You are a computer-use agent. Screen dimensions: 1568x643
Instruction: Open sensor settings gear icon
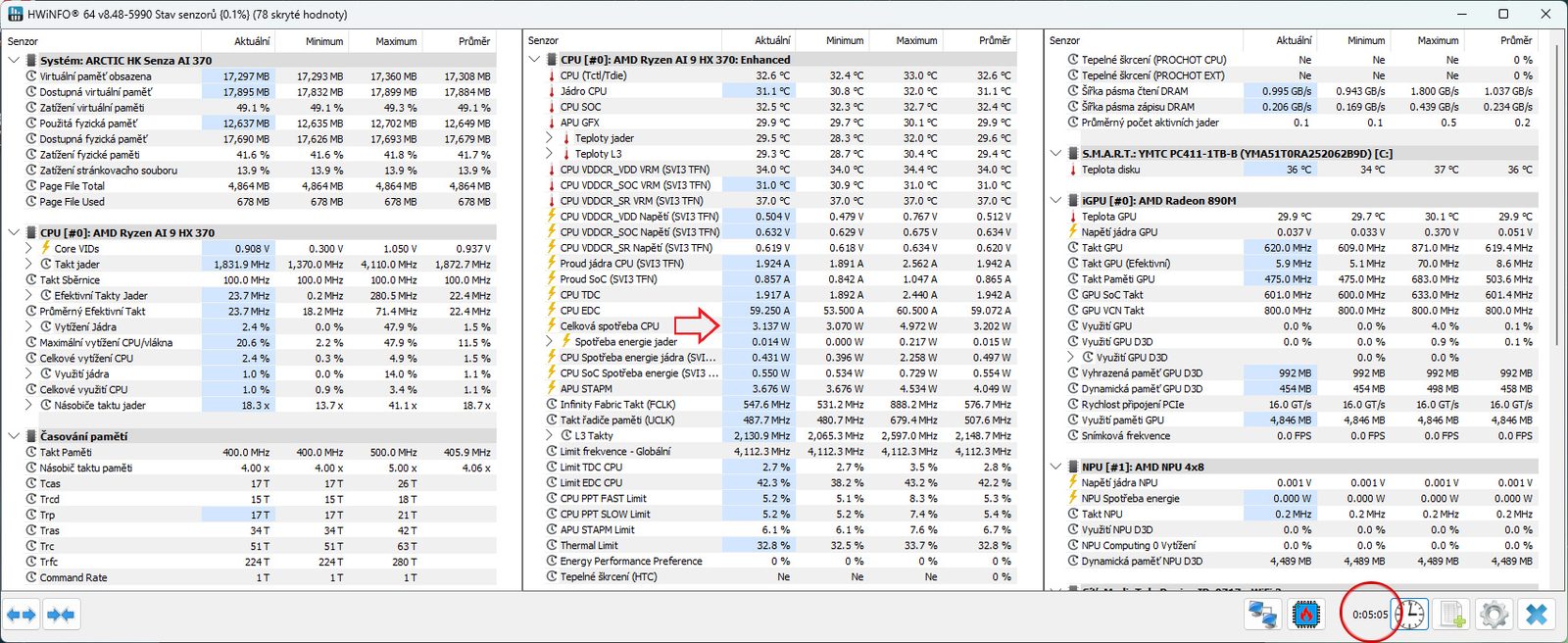[1494, 615]
